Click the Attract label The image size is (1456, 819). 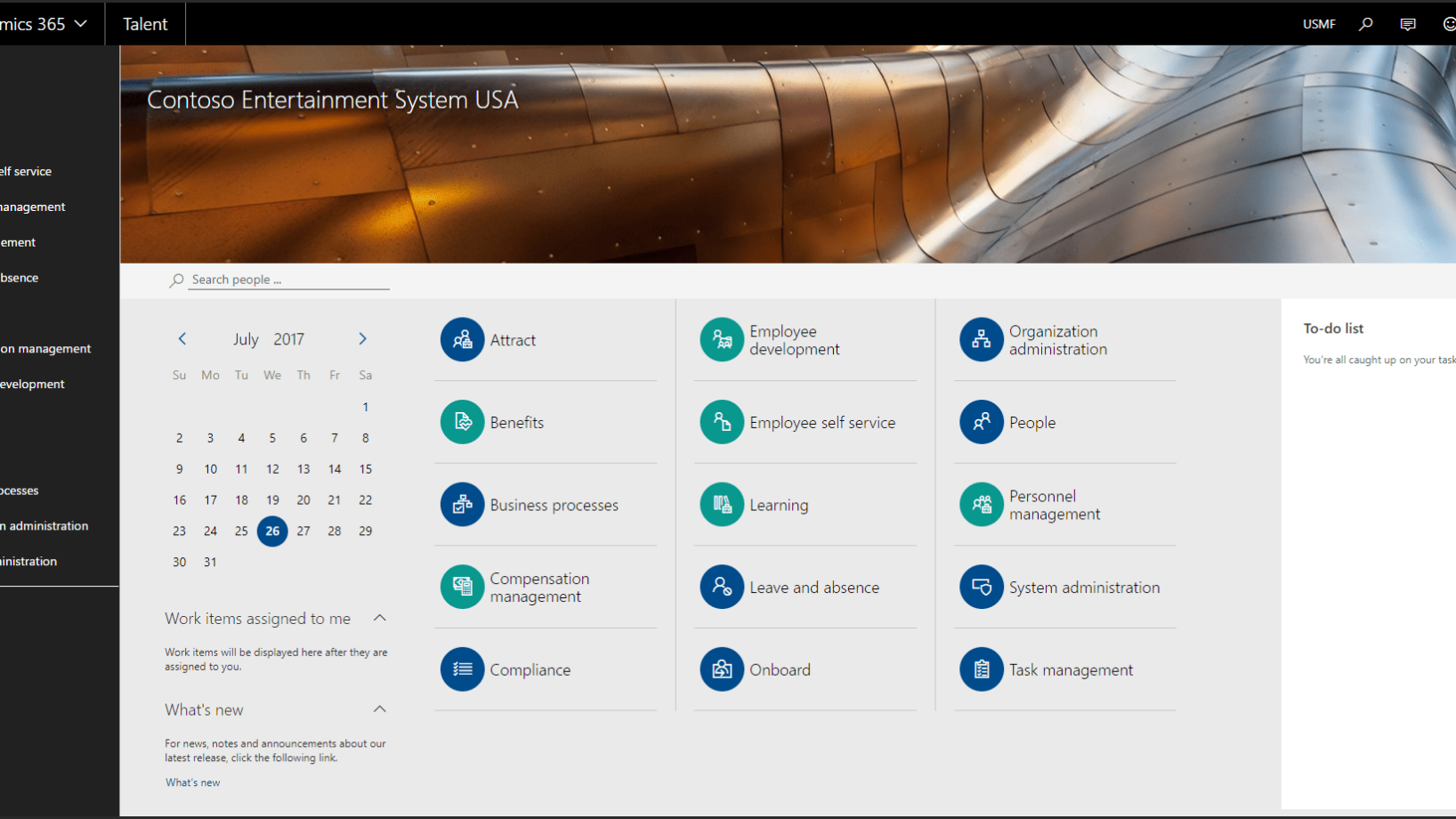tap(513, 340)
